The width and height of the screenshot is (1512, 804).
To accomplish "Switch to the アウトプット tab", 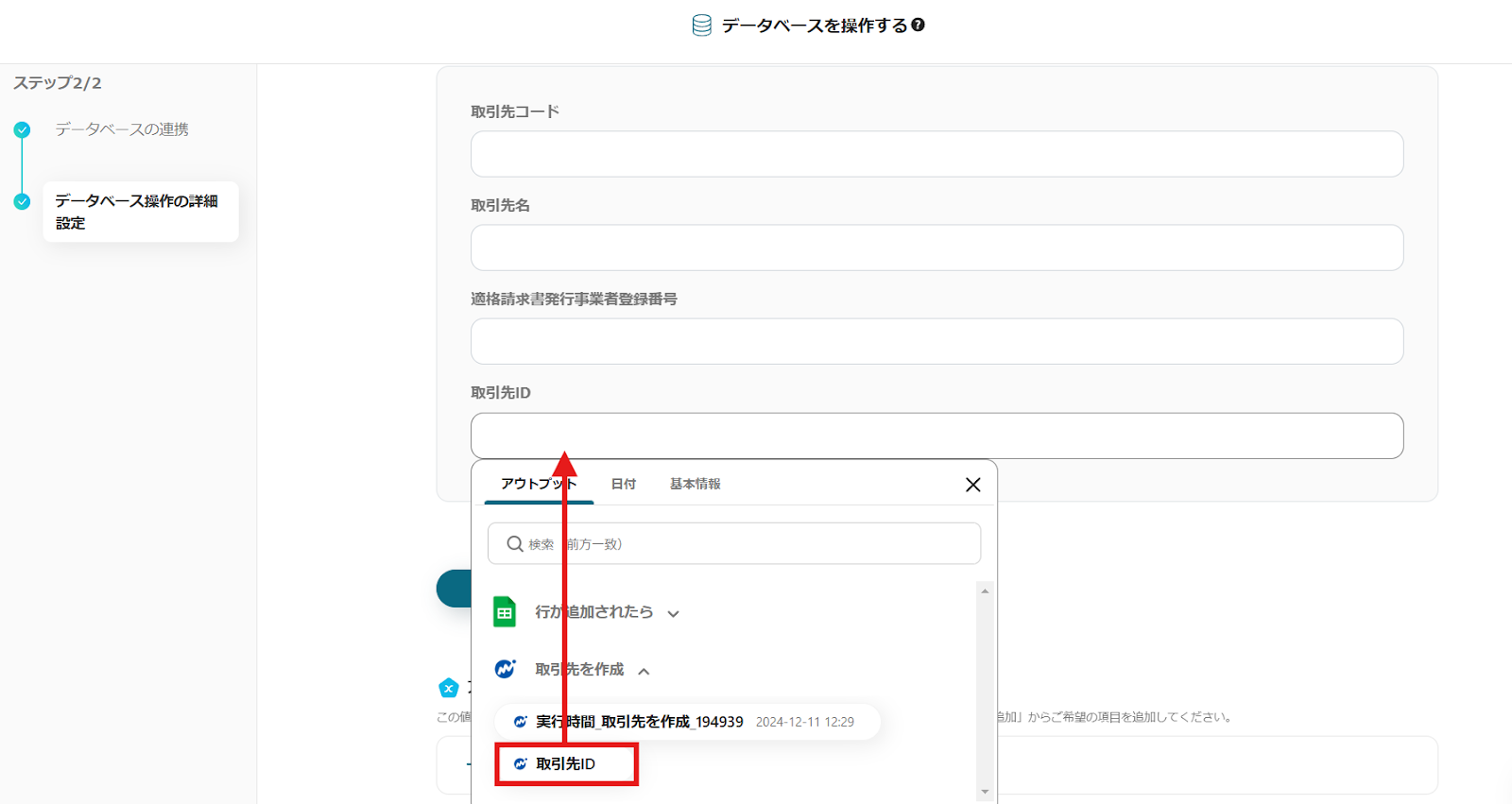I will tap(538, 484).
